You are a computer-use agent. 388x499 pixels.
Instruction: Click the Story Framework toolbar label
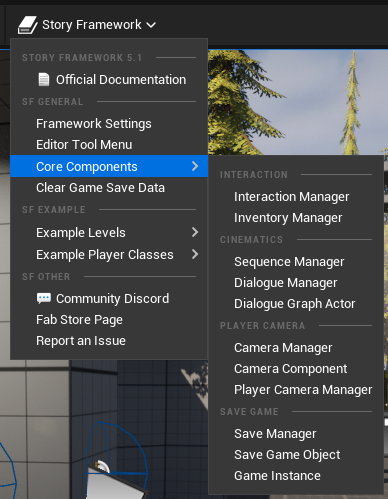(x=92, y=25)
